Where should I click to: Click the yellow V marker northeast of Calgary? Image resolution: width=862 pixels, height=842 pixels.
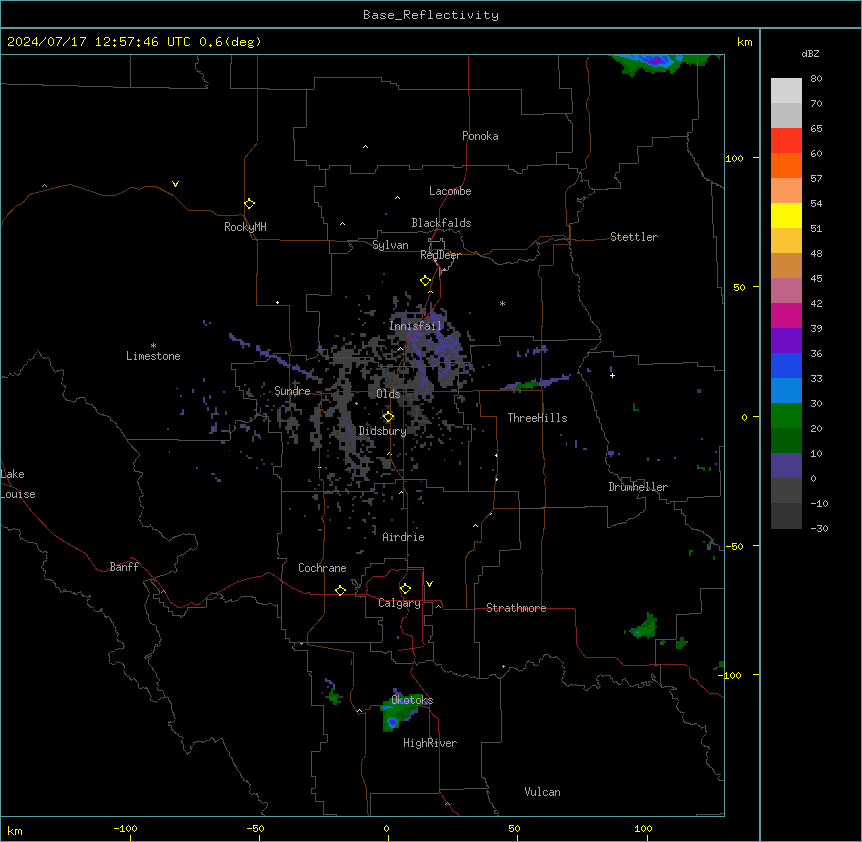[x=429, y=584]
